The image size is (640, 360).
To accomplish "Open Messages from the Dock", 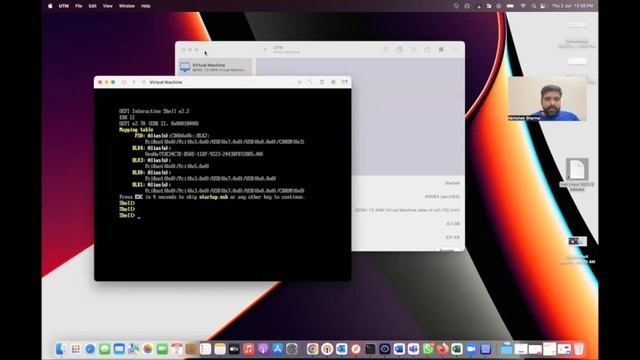I will point(104,349).
